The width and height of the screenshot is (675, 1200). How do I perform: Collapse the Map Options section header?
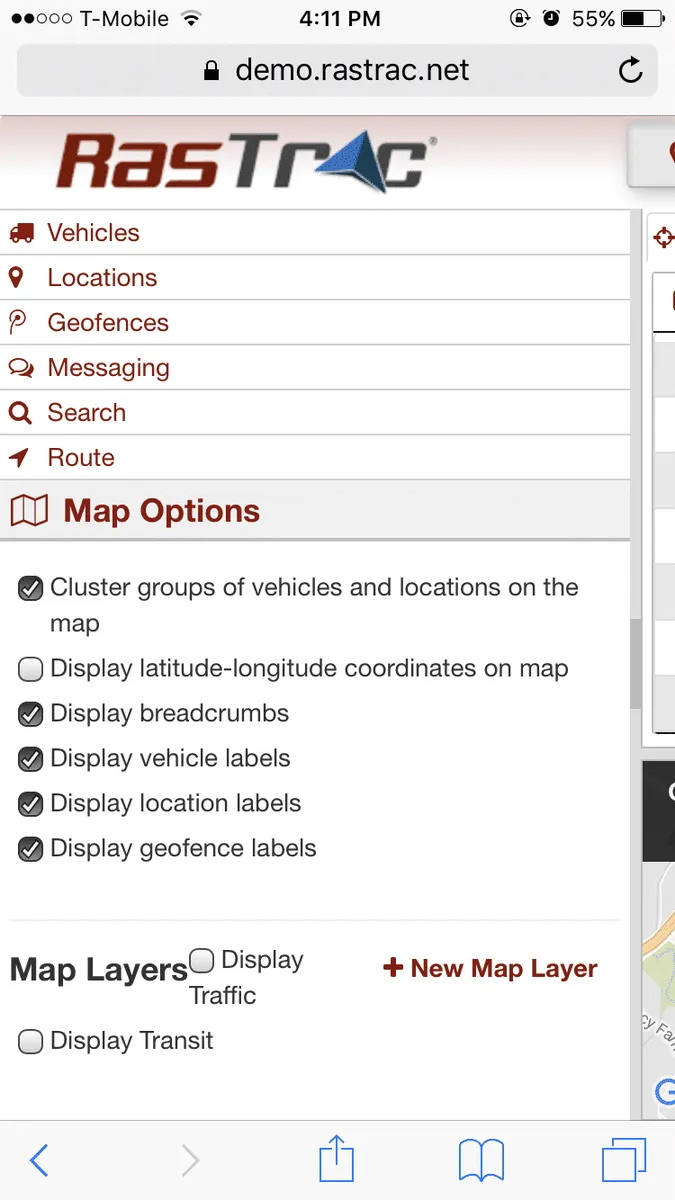tap(160, 511)
